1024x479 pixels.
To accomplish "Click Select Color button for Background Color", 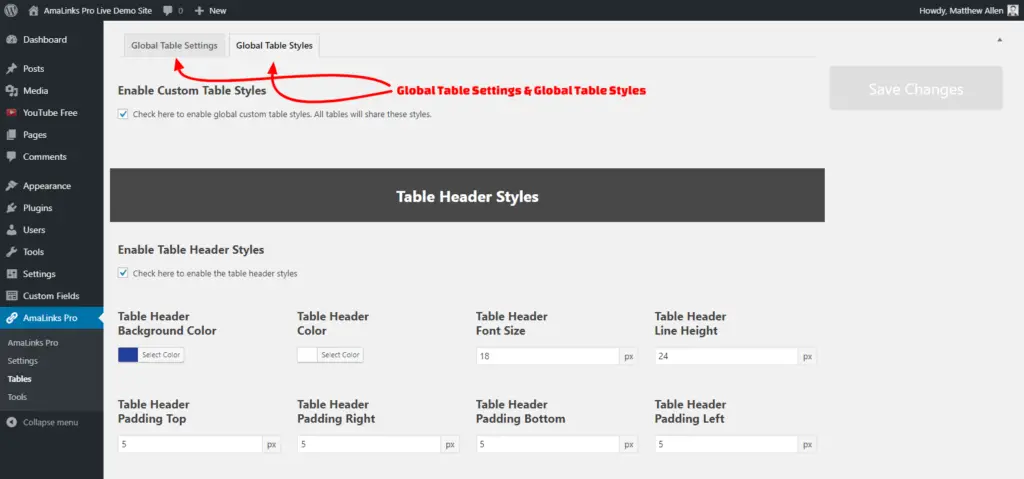I will pos(161,355).
